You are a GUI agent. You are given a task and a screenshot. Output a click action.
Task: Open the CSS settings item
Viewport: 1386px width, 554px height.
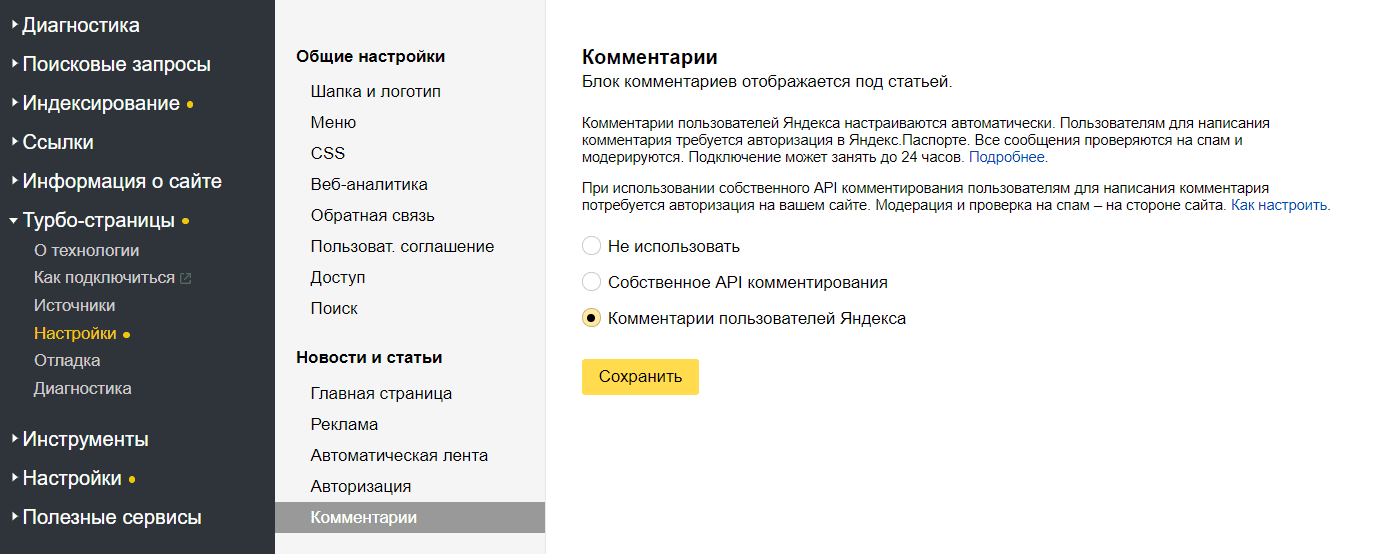(x=328, y=153)
